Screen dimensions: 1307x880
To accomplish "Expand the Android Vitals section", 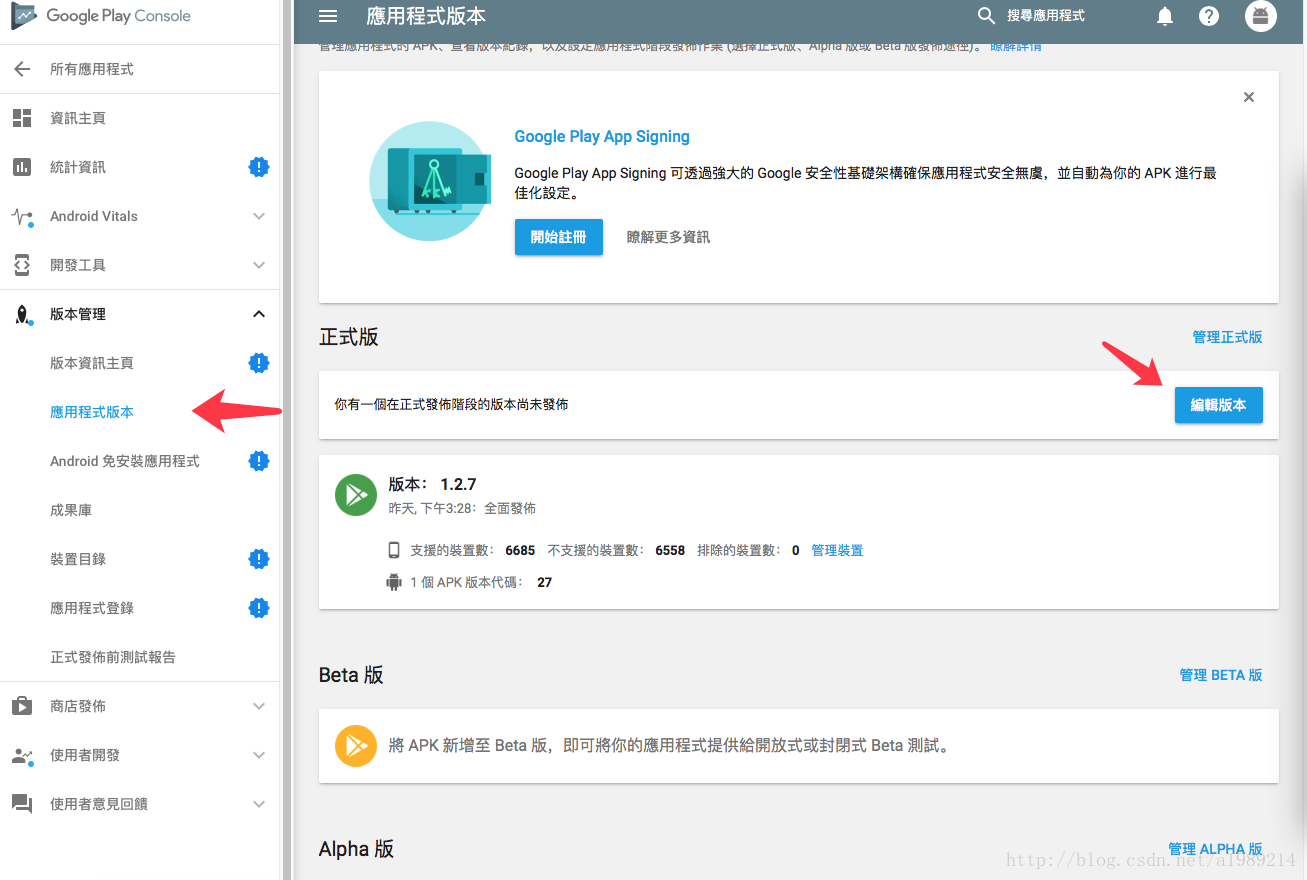I will pos(259,215).
